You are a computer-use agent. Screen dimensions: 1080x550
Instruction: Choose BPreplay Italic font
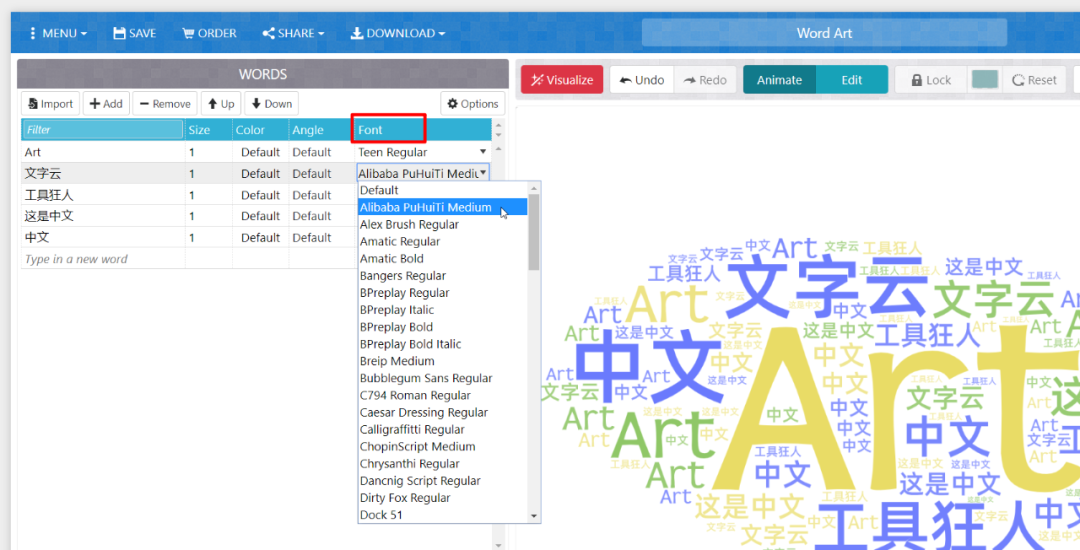[x=443, y=310]
